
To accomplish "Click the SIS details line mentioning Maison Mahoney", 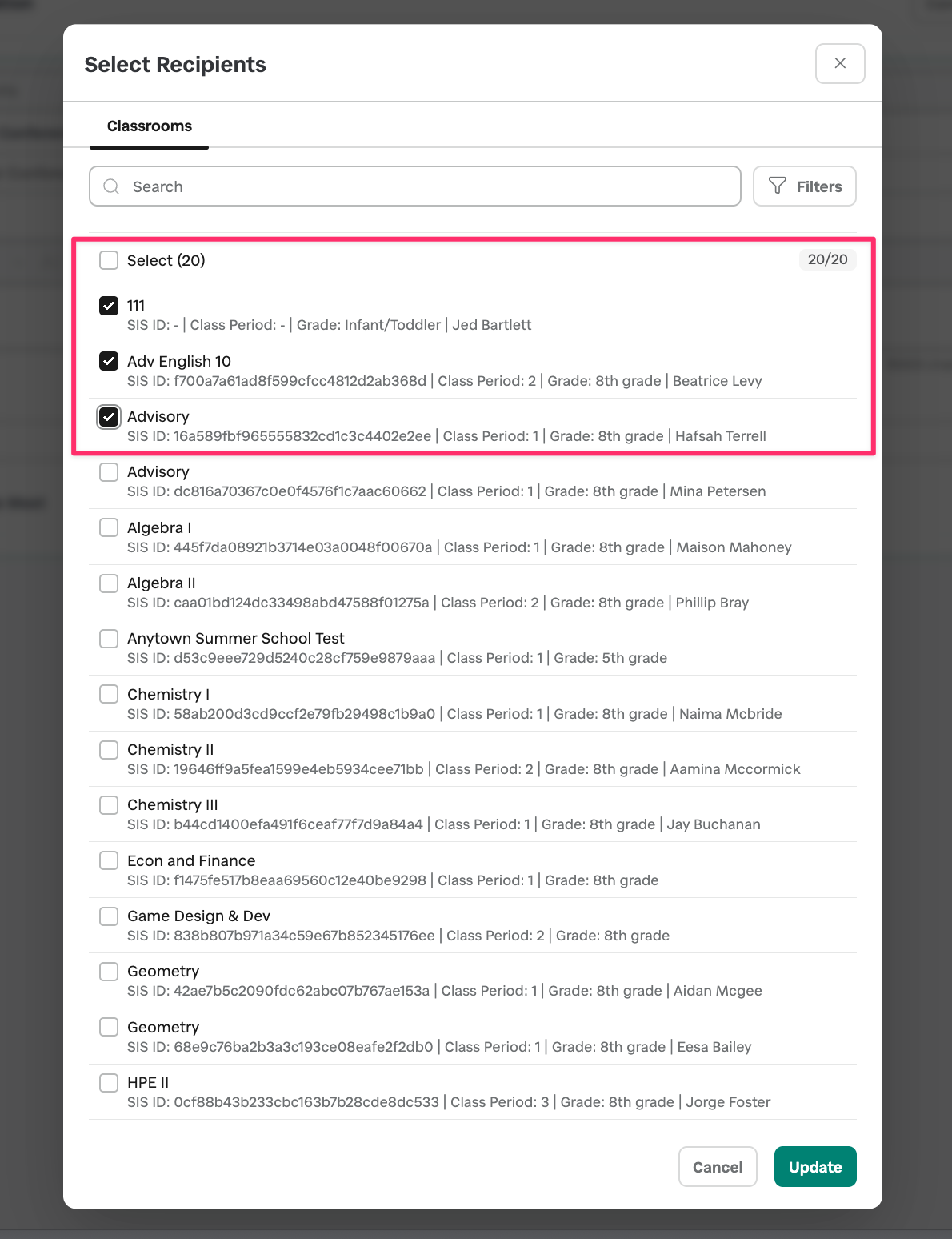I will (x=459, y=547).
